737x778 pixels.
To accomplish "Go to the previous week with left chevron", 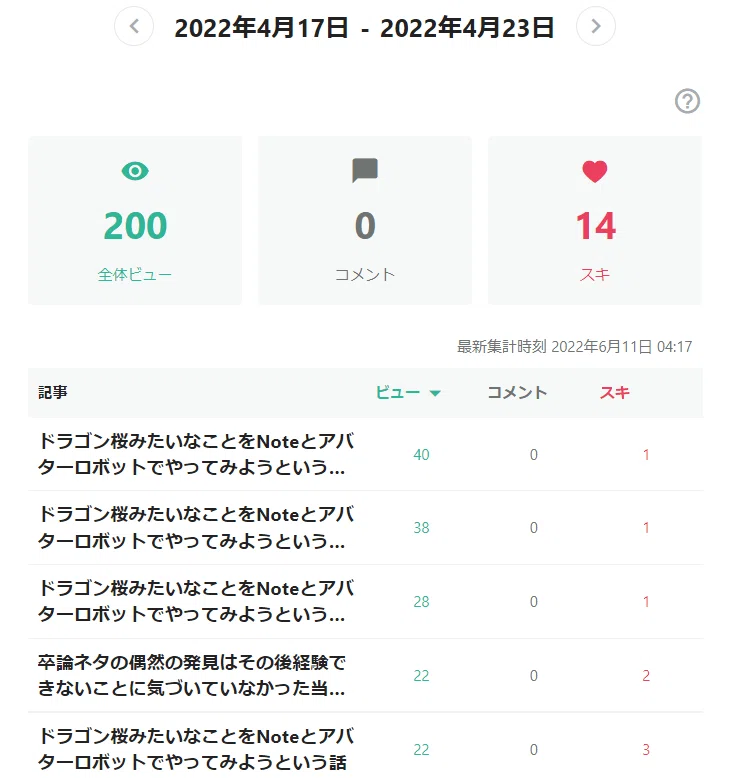I will [134, 26].
